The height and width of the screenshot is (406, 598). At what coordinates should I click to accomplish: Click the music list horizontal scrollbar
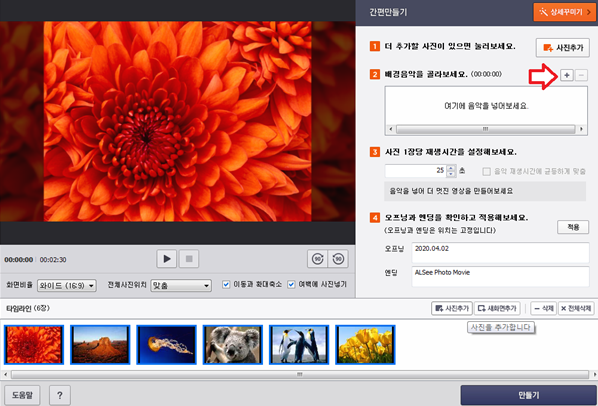coord(485,129)
